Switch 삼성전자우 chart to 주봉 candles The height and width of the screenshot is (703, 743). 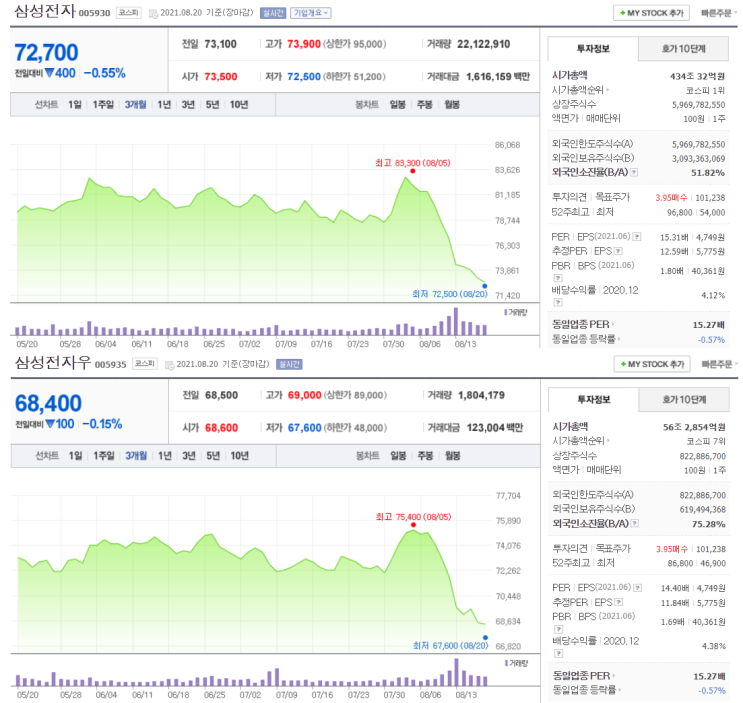(x=425, y=456)
